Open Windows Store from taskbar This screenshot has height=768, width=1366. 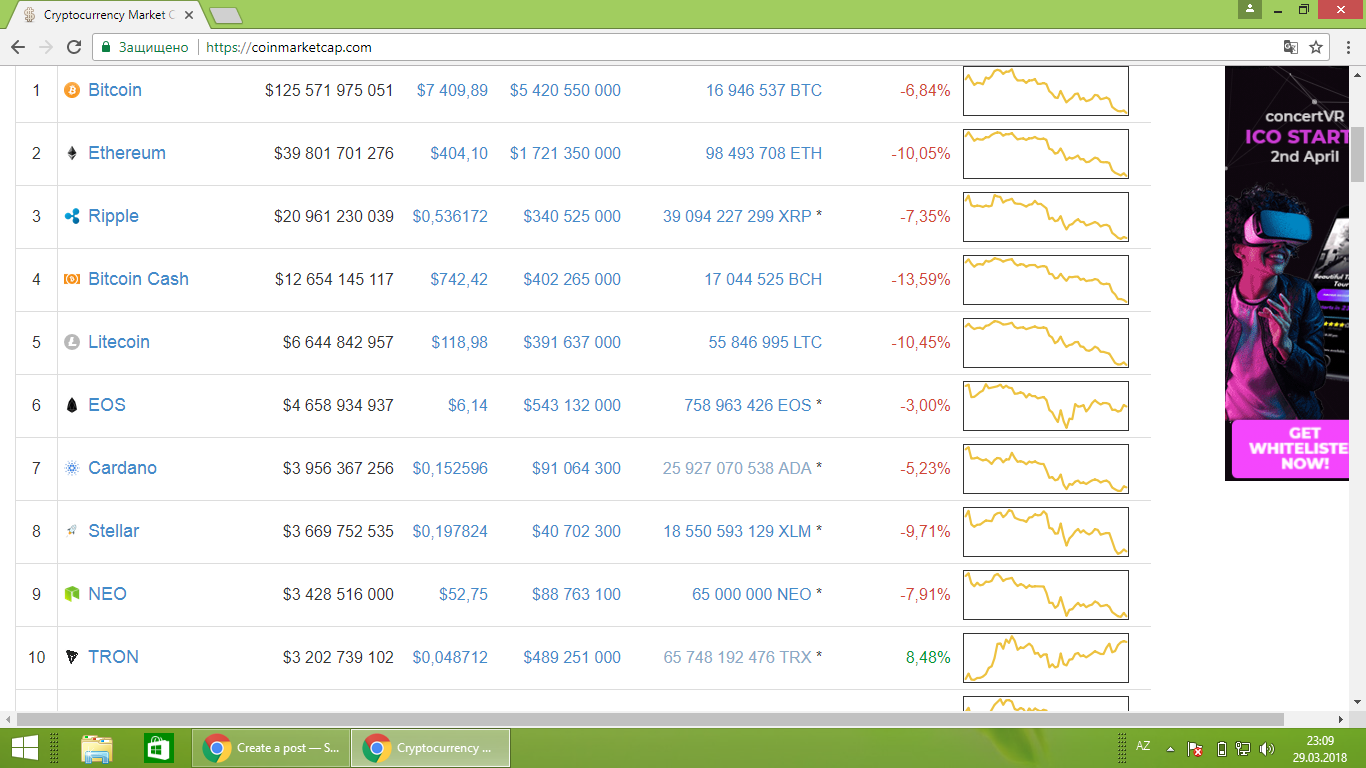point(158,747)
